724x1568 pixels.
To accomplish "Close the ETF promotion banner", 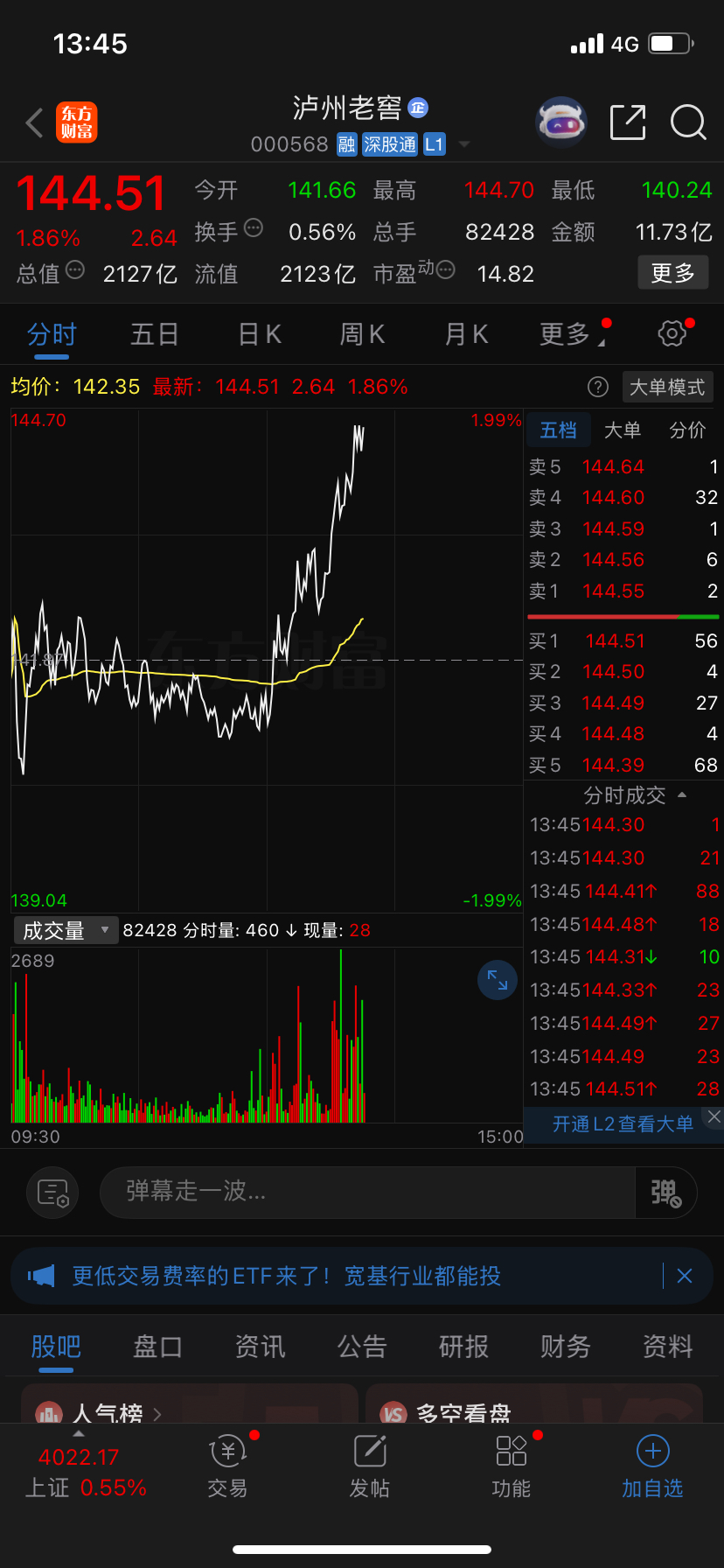I will click(685, 1276).
